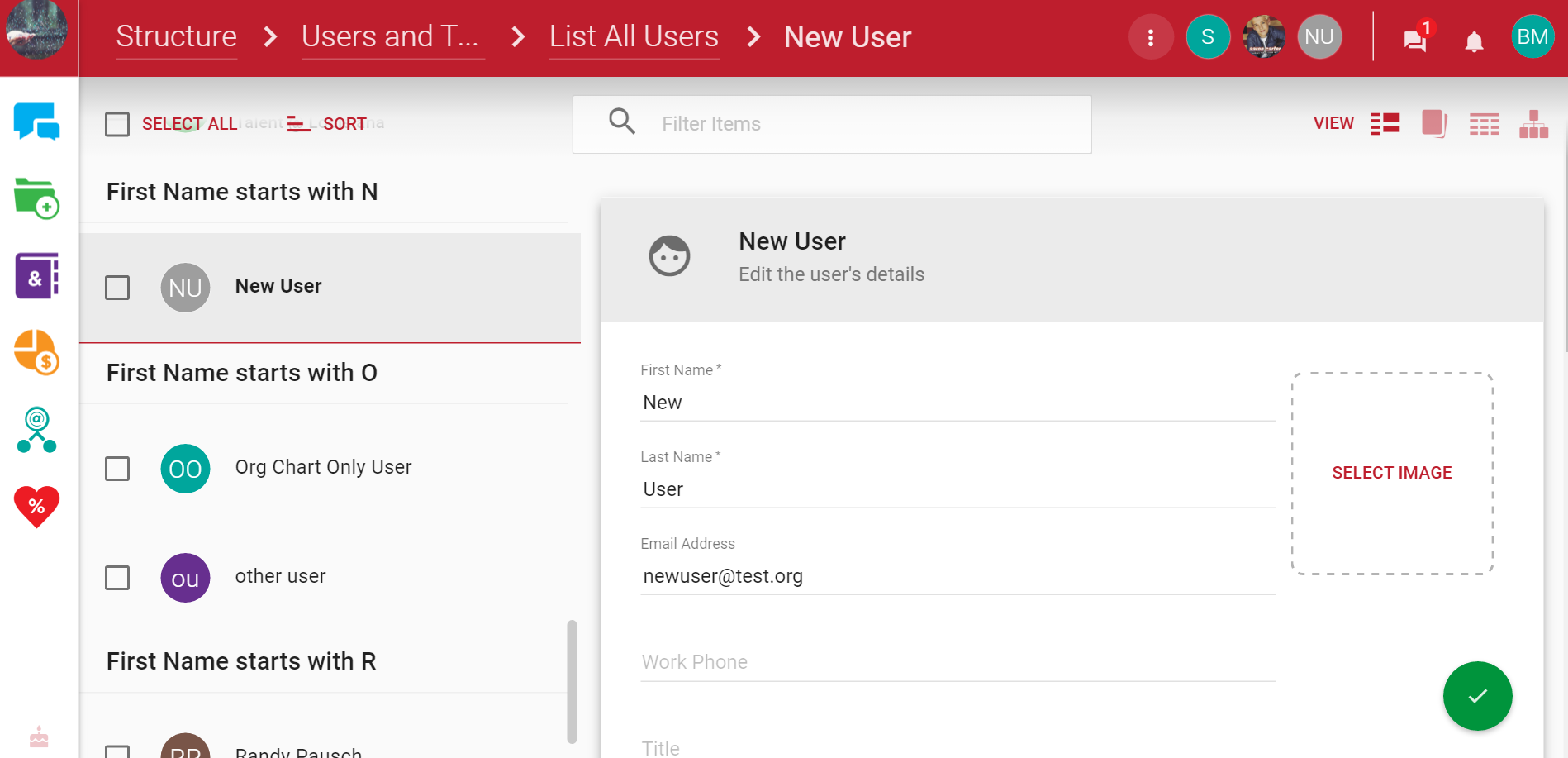The image size is (1568, 758).
Task: Click the SORT button
Action: 327,124
